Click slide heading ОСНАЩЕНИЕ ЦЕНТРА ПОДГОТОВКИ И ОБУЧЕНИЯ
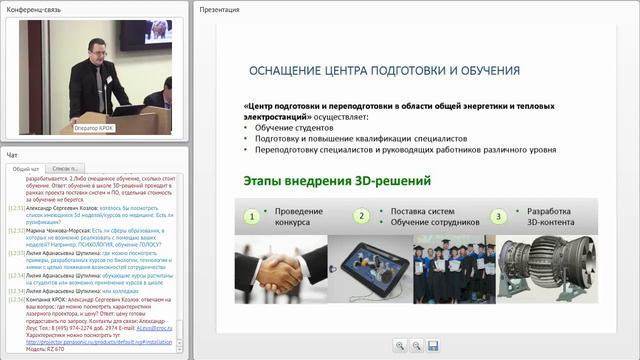Screen dimensions: 640x360 (384, 71)
